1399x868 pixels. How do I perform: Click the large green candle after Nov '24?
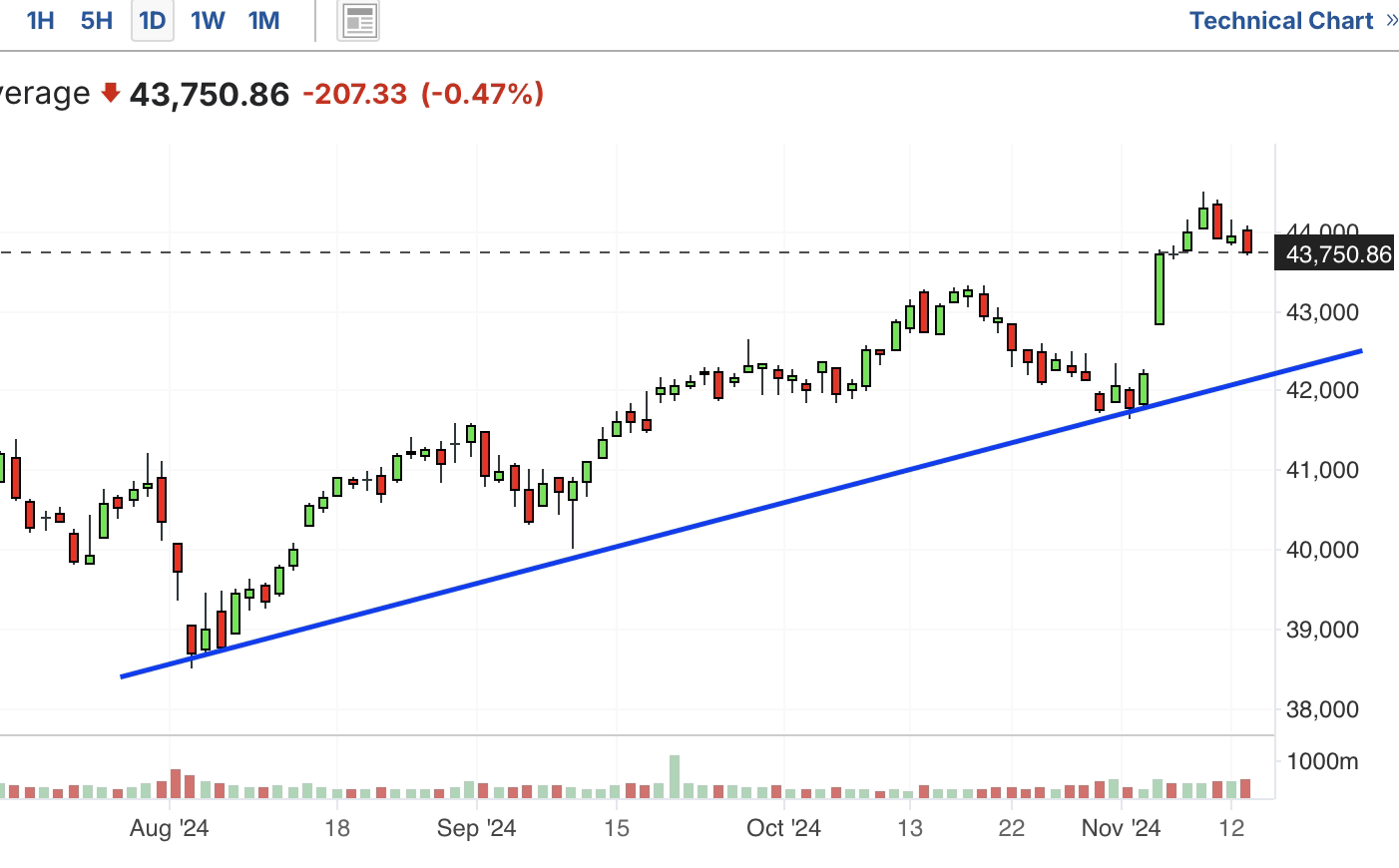[x=1160, y=289]
